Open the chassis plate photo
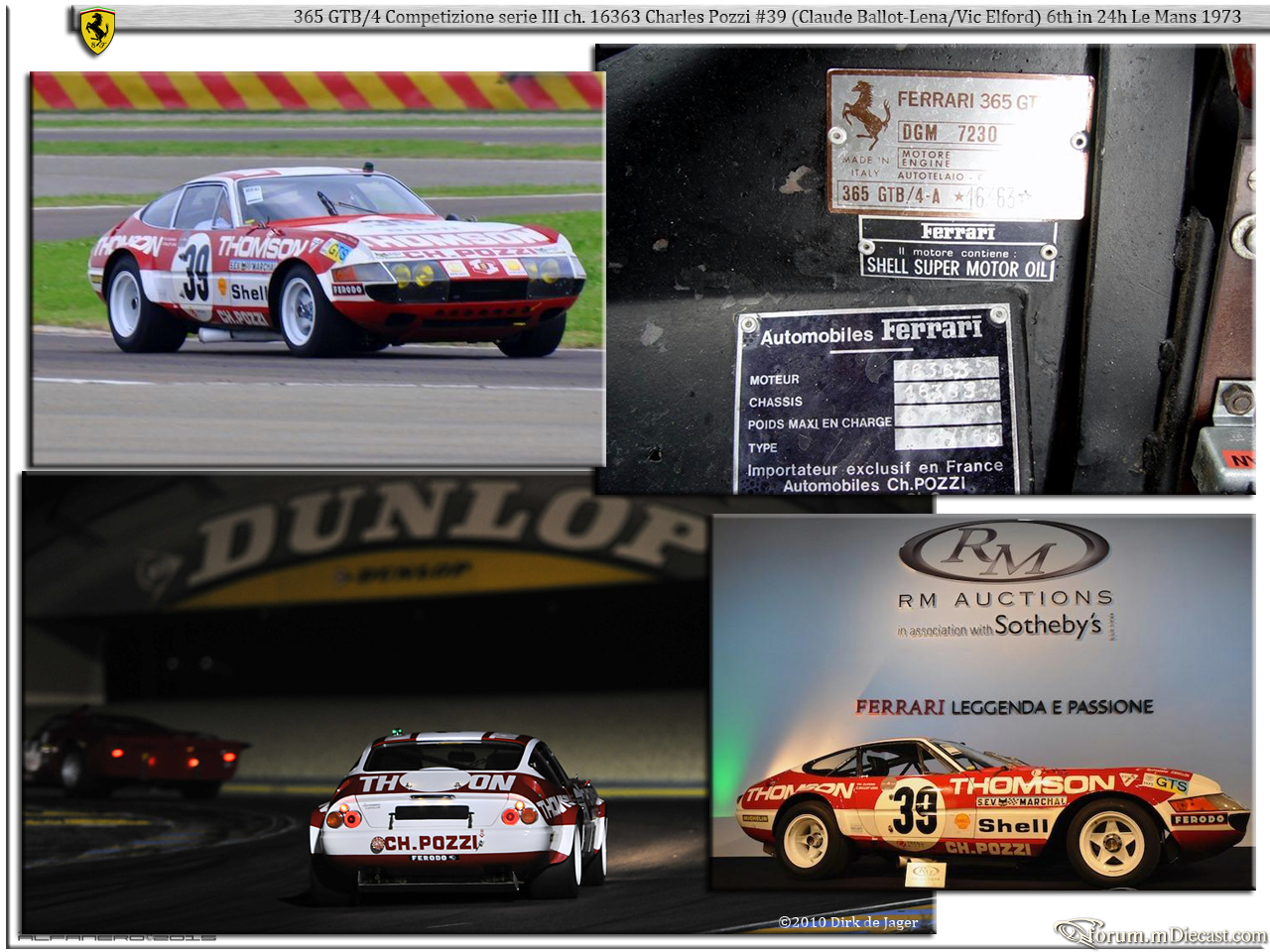 [x=926, y=270]
